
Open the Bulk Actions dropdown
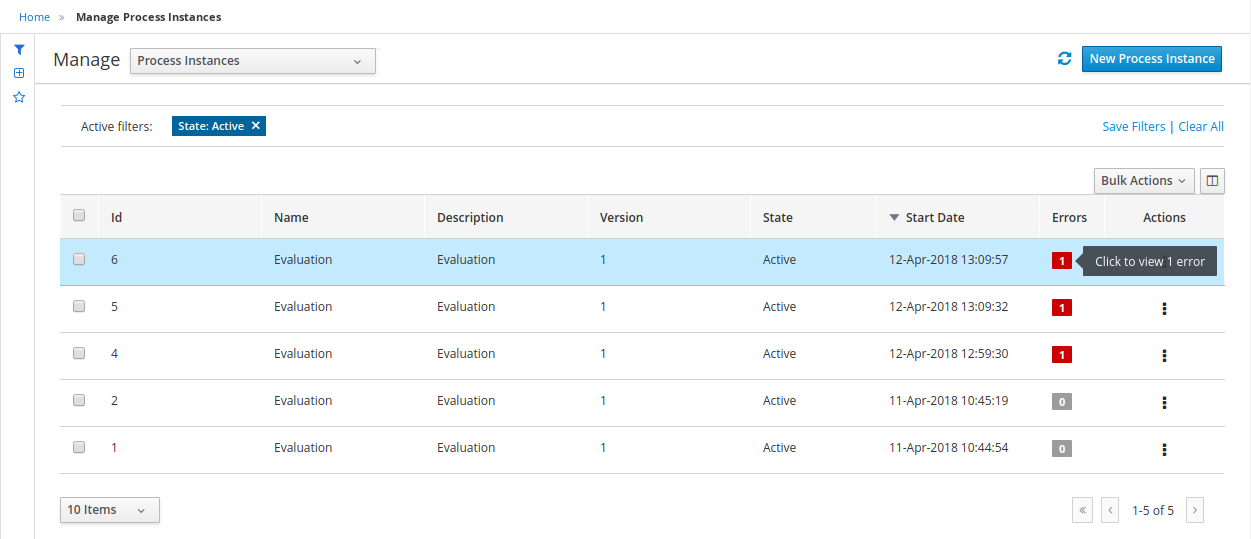coord(1143,181)
